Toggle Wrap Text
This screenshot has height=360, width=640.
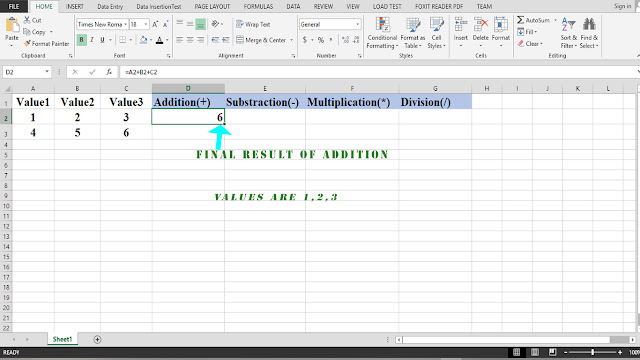[253, 24]
